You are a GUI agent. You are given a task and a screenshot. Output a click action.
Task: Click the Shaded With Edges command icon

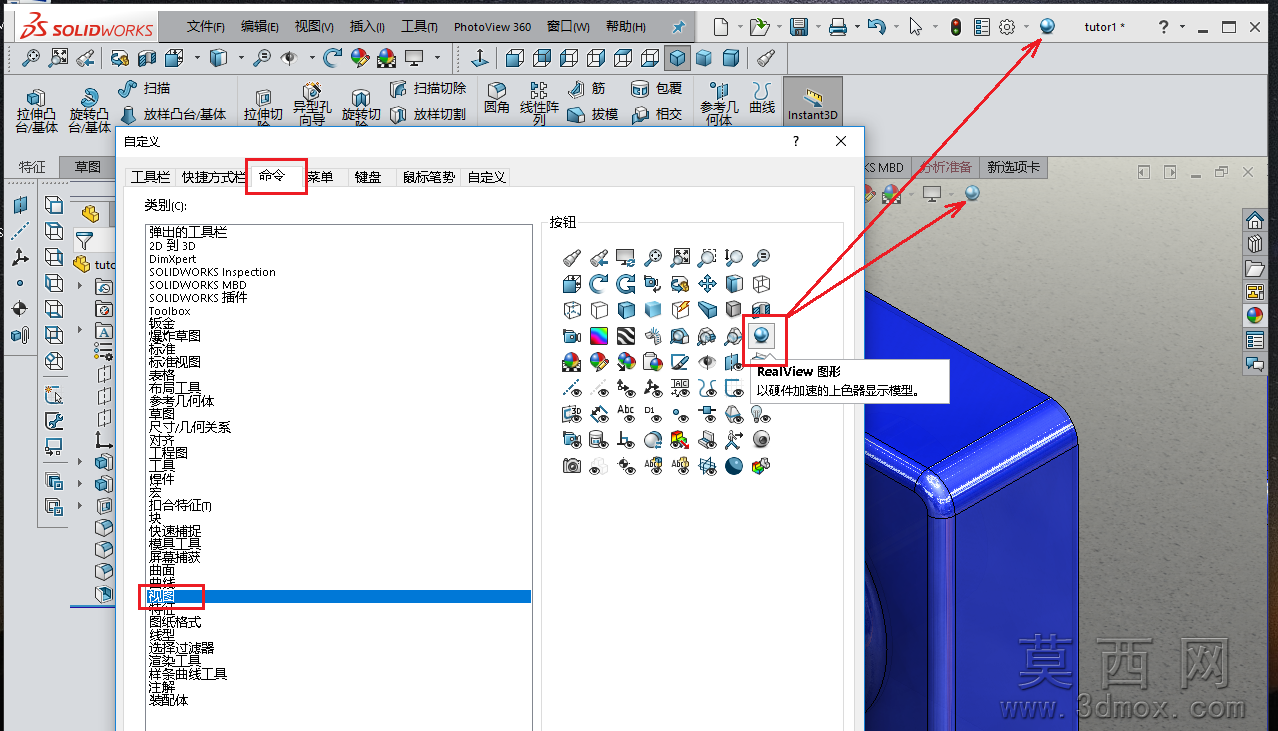click(626, 310)
